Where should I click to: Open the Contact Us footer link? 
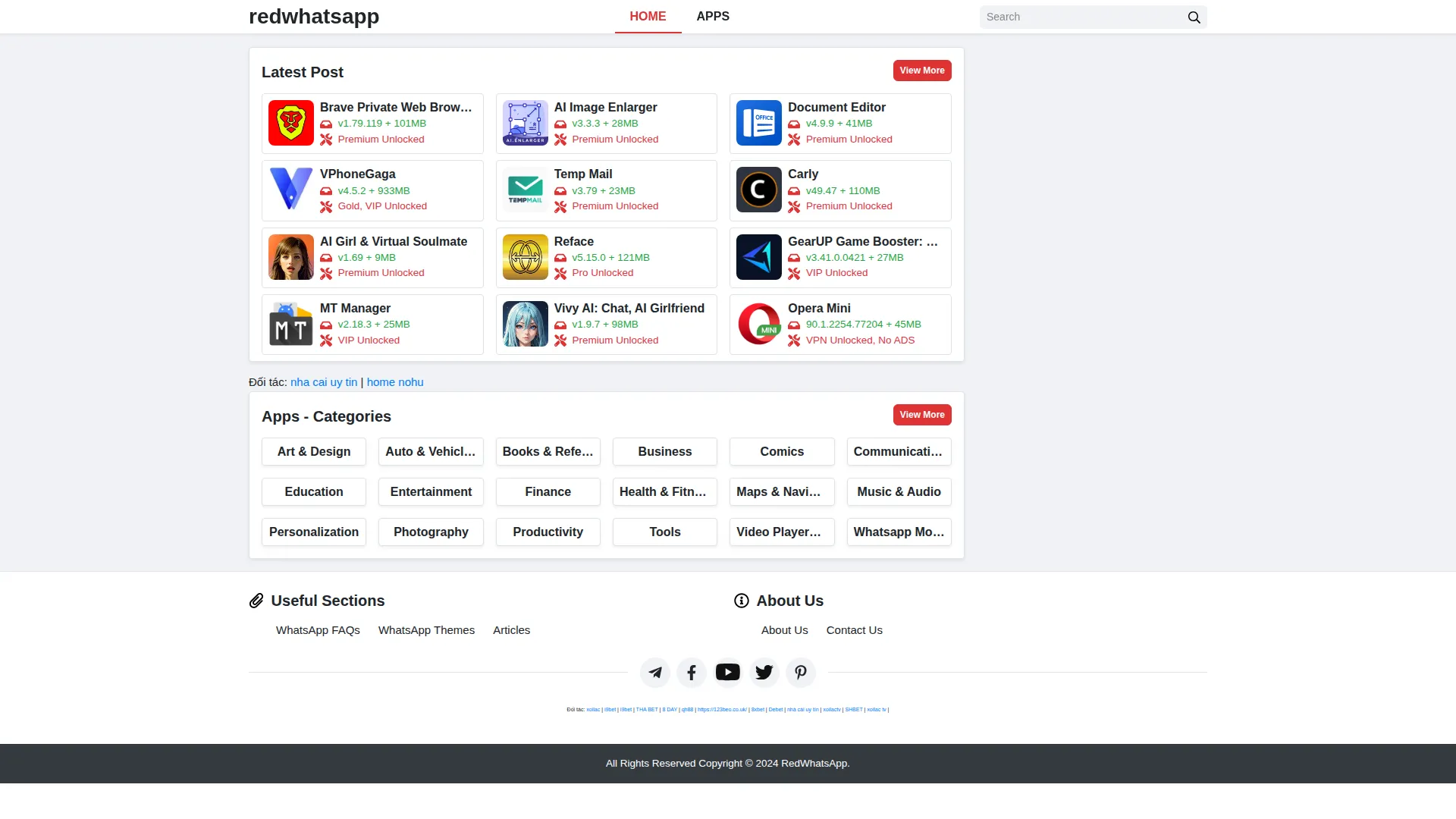[x=854, y=630]
